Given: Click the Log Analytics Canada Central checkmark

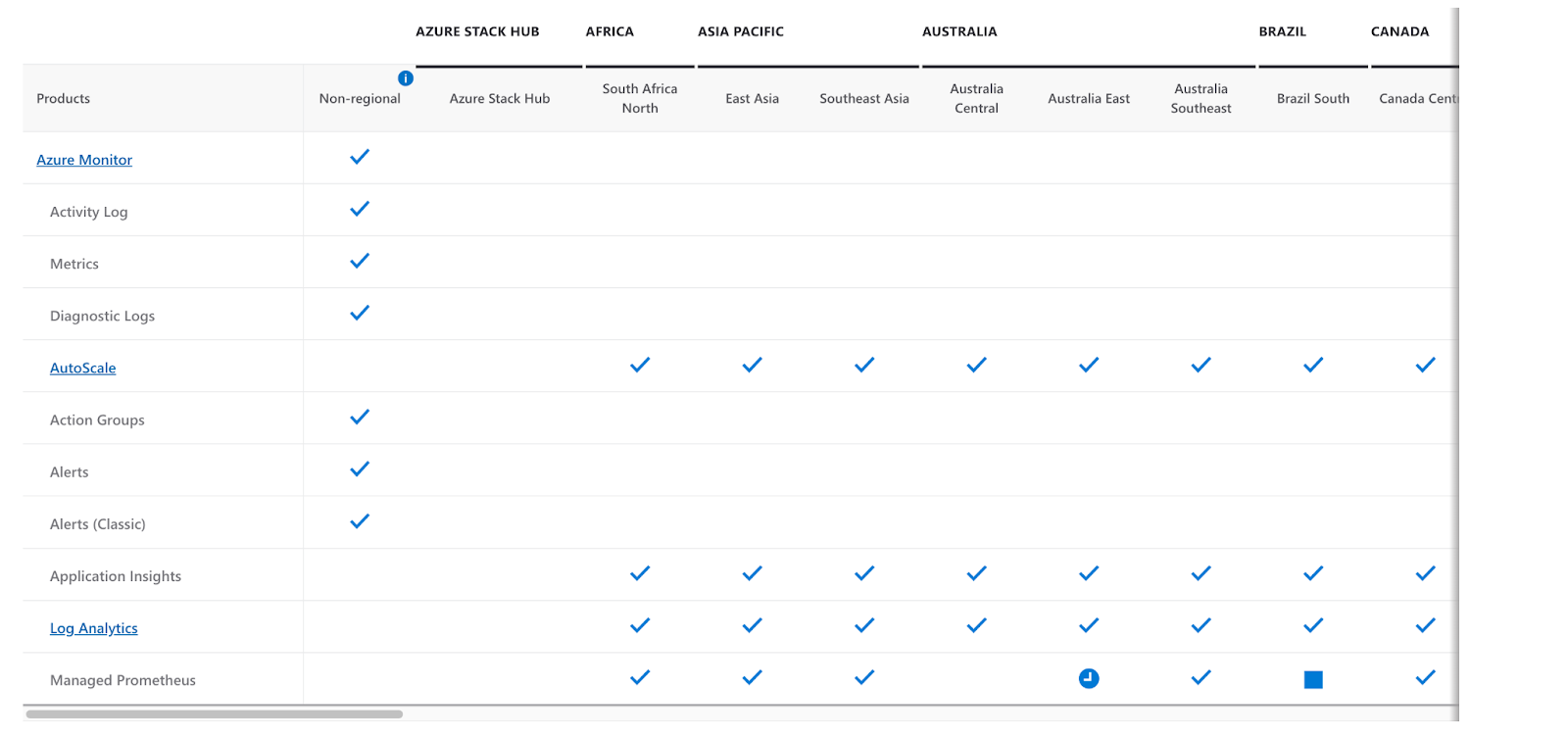Looking at the screenshot, I should point(1426,625).
